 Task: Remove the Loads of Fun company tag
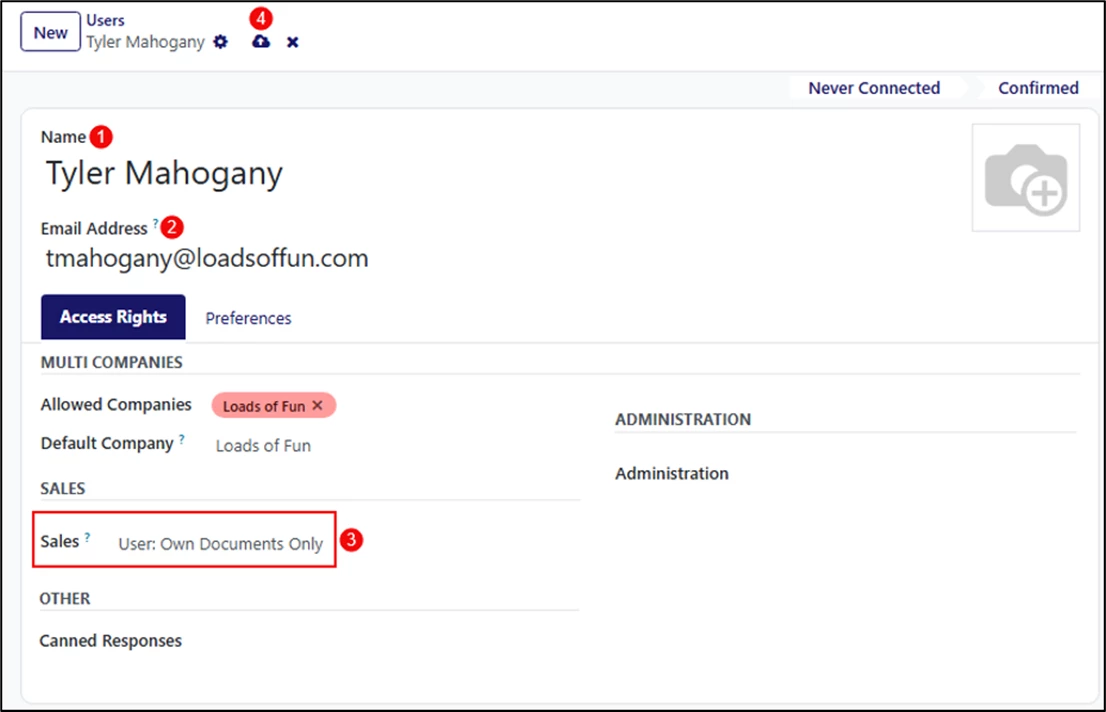point(317,405)
